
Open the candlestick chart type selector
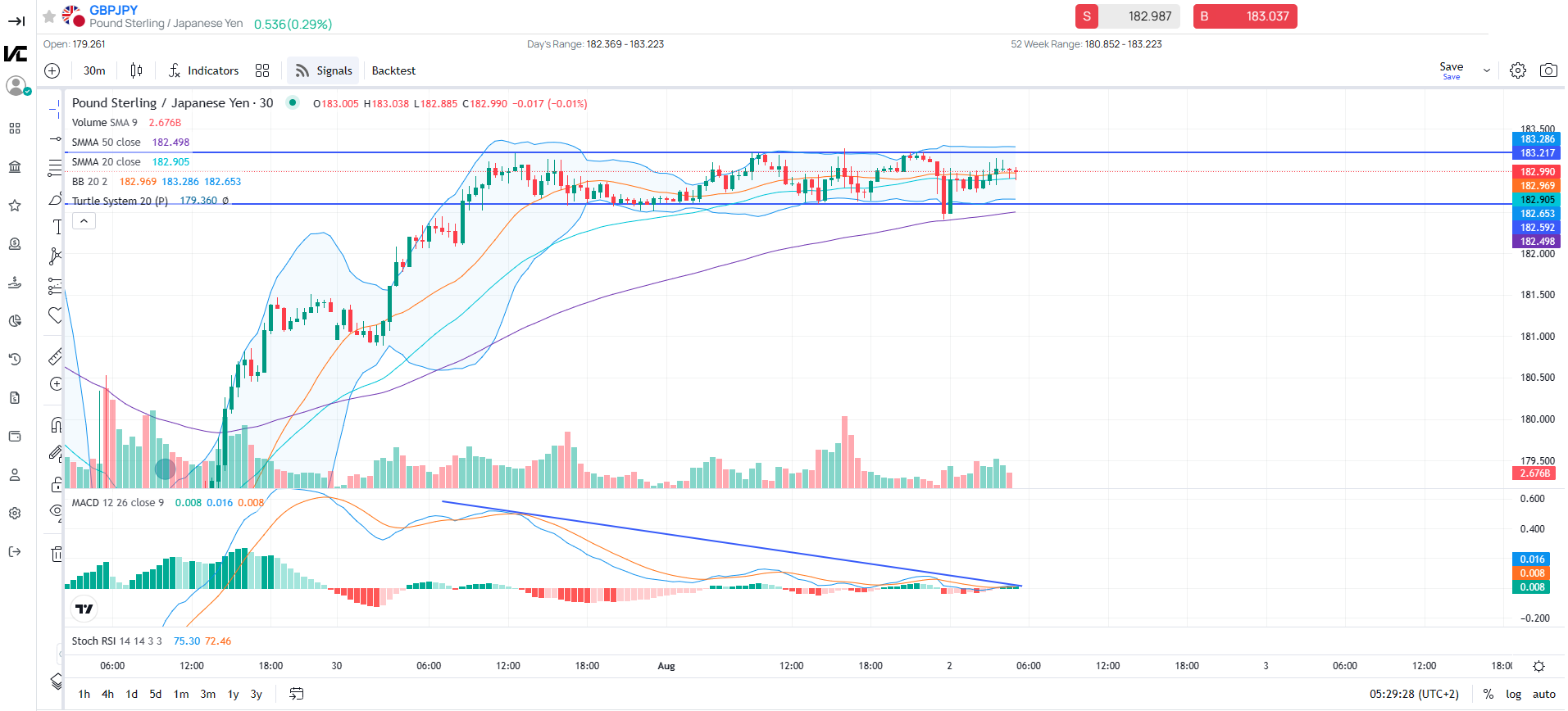136,70
